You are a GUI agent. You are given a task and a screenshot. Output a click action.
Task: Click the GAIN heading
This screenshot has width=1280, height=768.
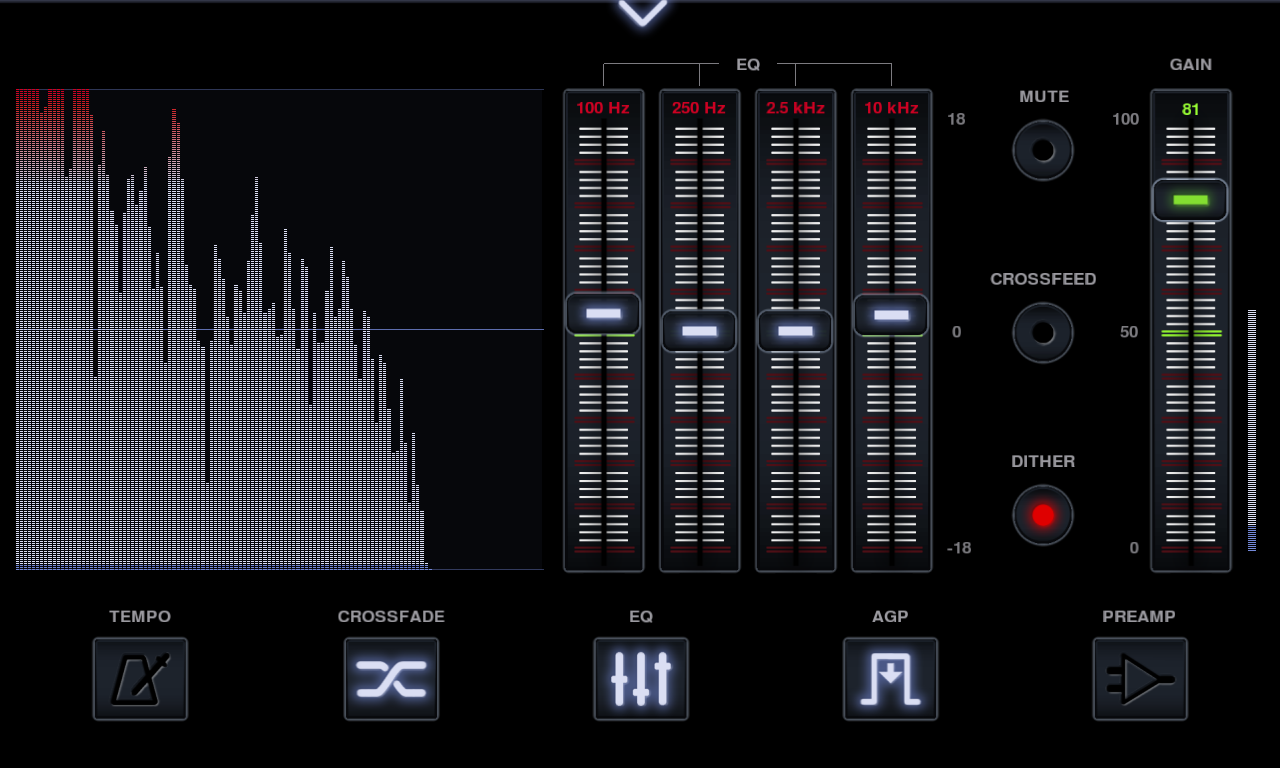coord(1190,64)
